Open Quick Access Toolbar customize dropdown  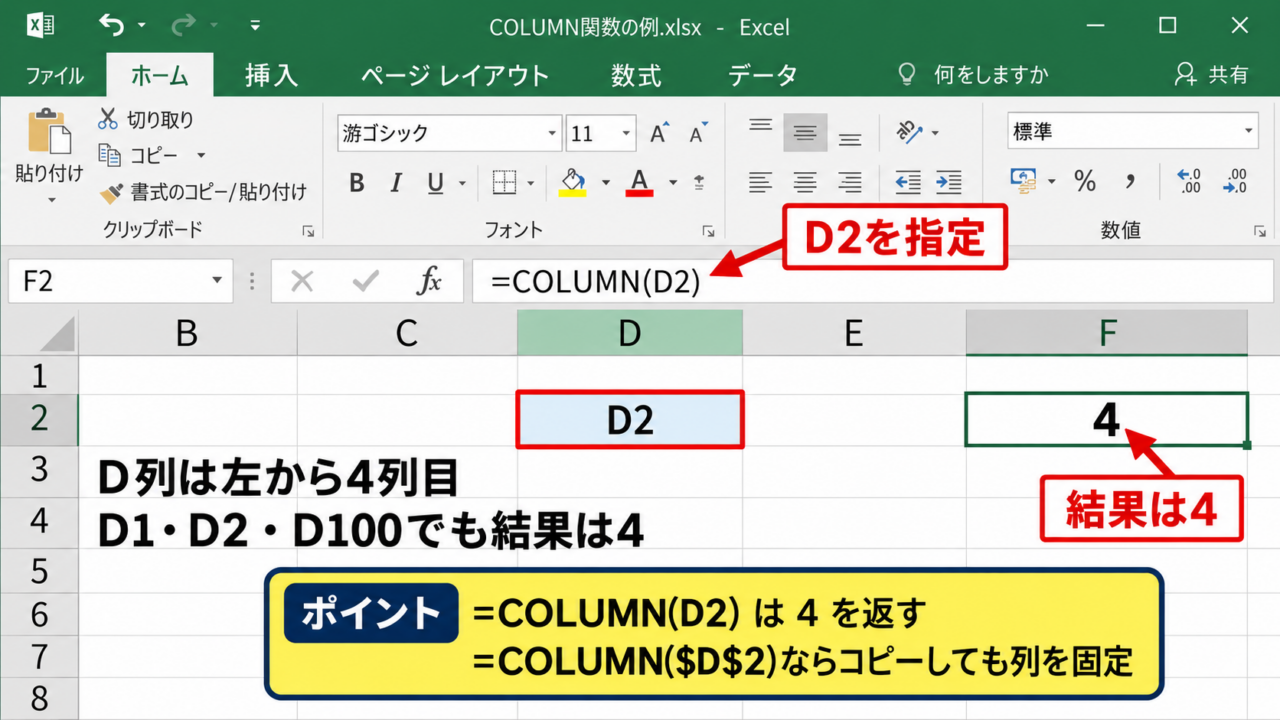(256, 26)
